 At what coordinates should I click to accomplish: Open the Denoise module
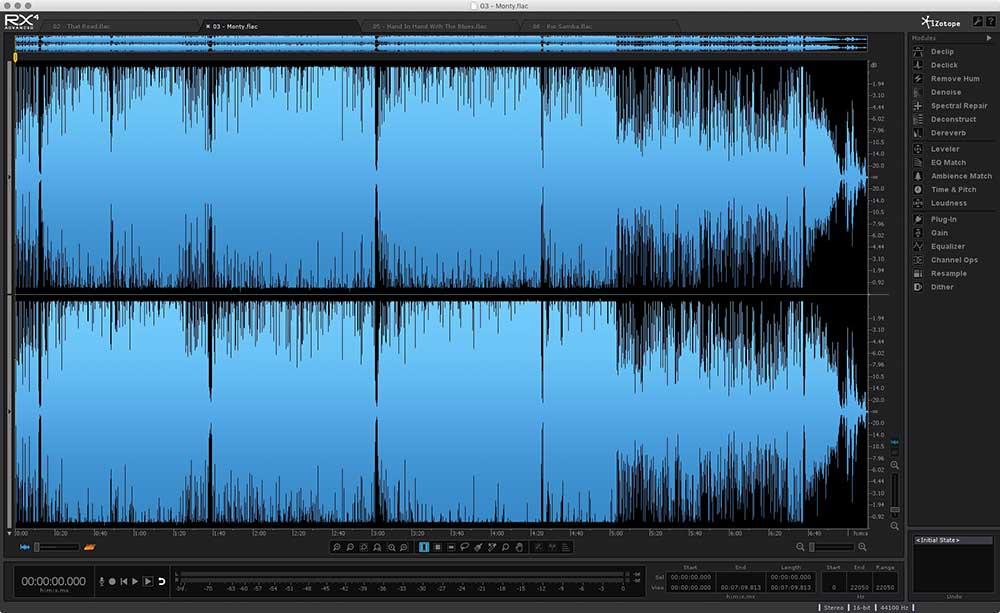coord(945,92)
